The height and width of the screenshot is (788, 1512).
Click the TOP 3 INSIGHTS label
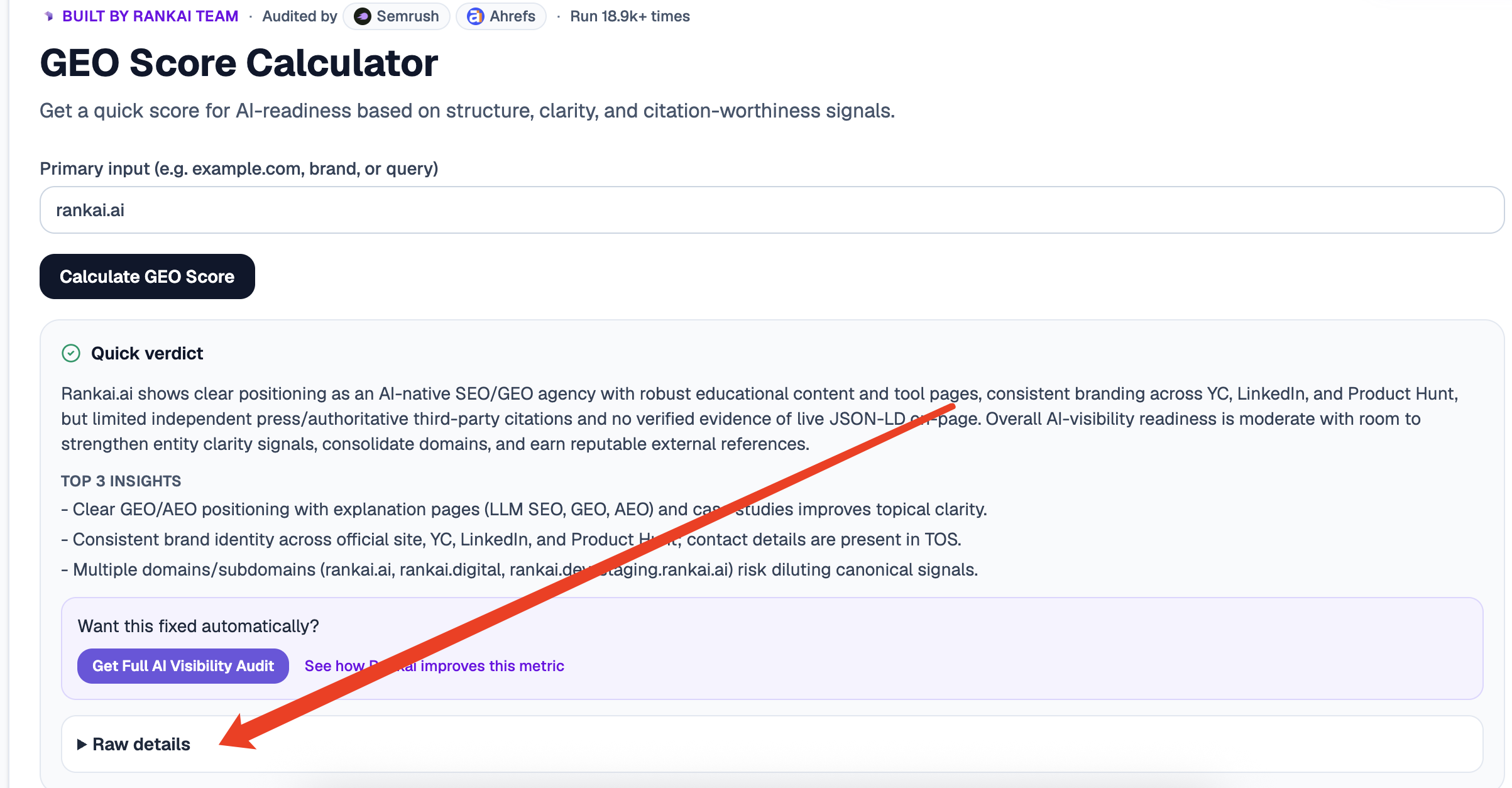pos(121,481)
